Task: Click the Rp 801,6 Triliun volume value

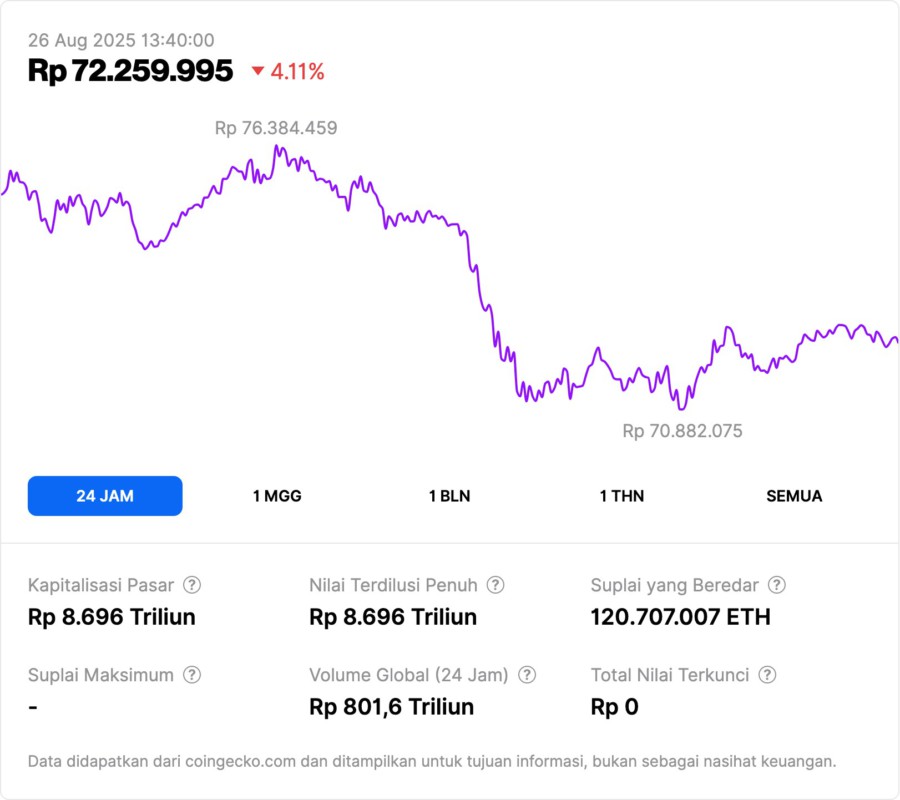Action: coord(392,707)
